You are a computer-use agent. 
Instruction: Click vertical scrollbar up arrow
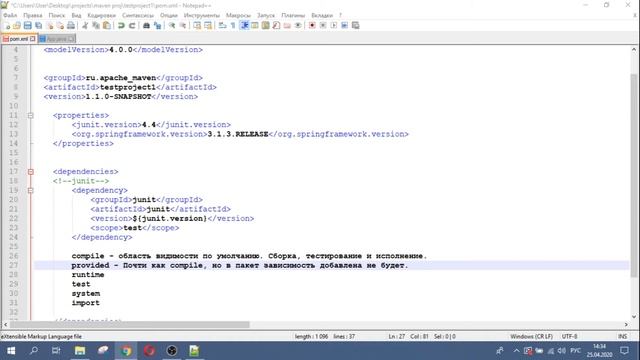click(634, 49)
